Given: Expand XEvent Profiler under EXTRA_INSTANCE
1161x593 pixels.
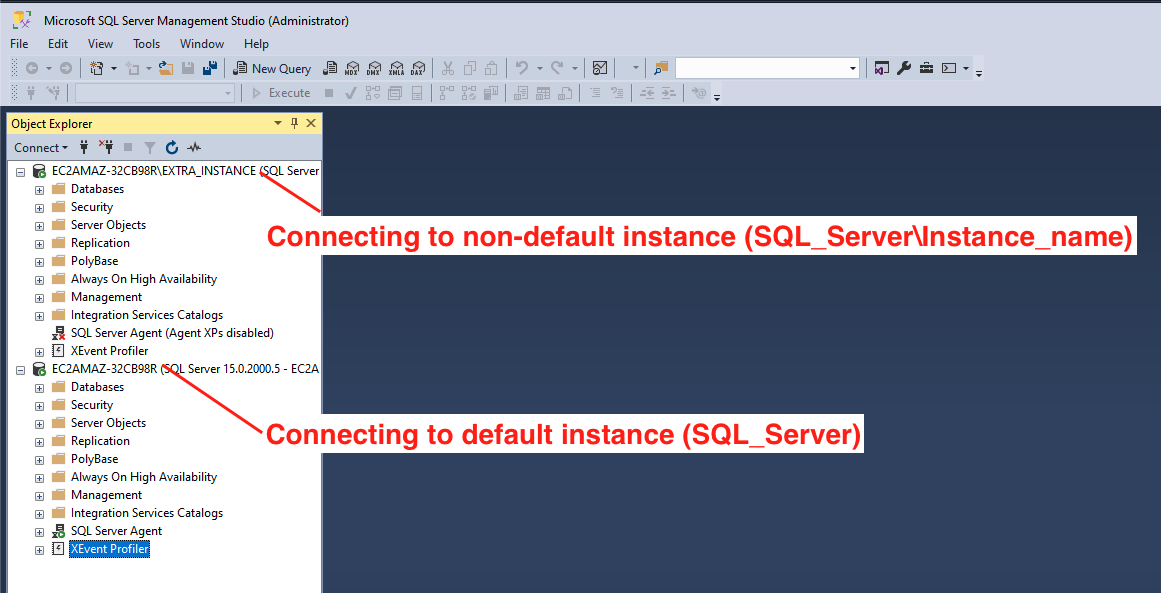Looking at the screenshot, I should (x=40, y=351).
